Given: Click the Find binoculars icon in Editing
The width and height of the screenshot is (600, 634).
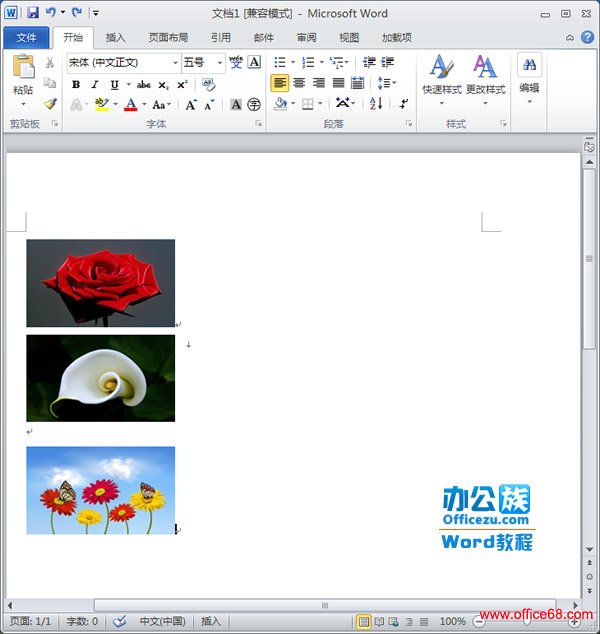Looking at the screenshot, I should point(529,65).
